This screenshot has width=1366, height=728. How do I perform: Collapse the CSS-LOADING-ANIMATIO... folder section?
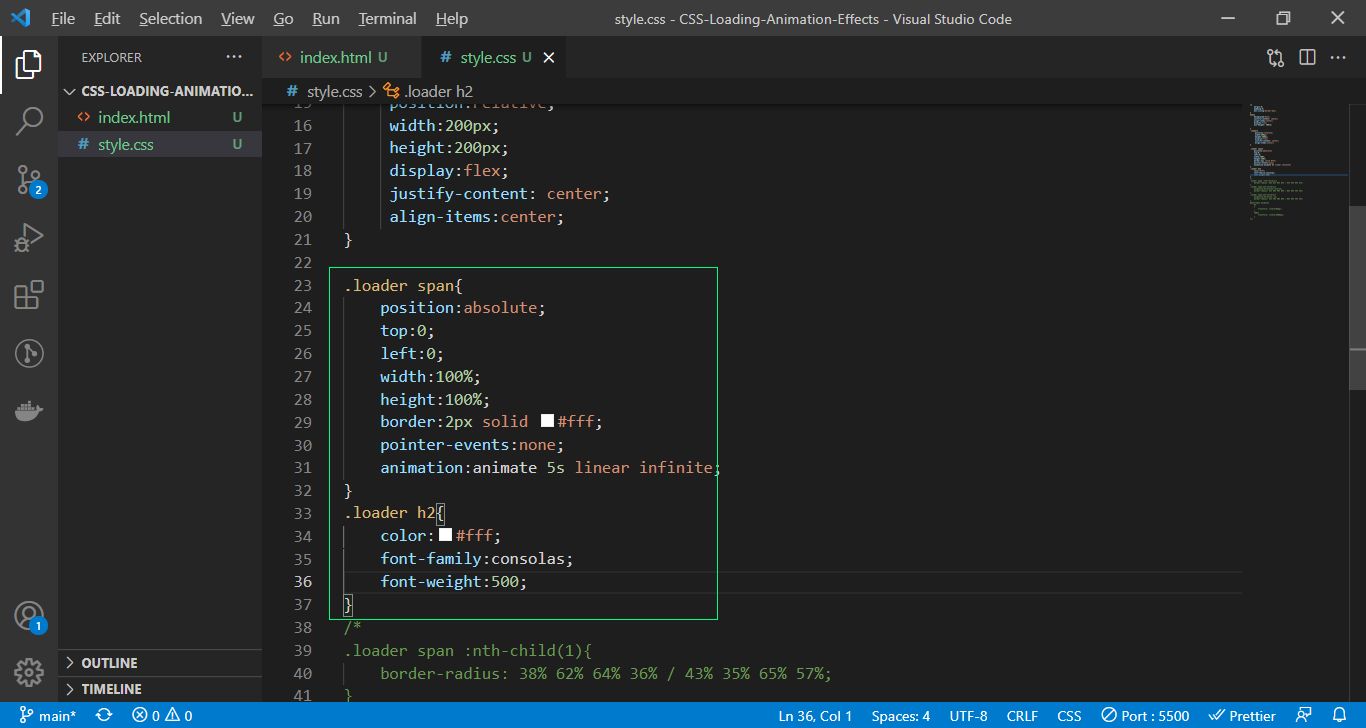tap(160, 91)
